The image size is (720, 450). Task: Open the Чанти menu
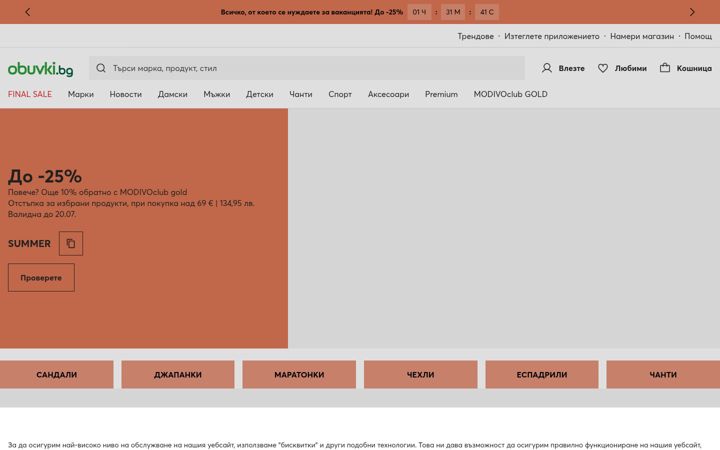coord(301,94)
